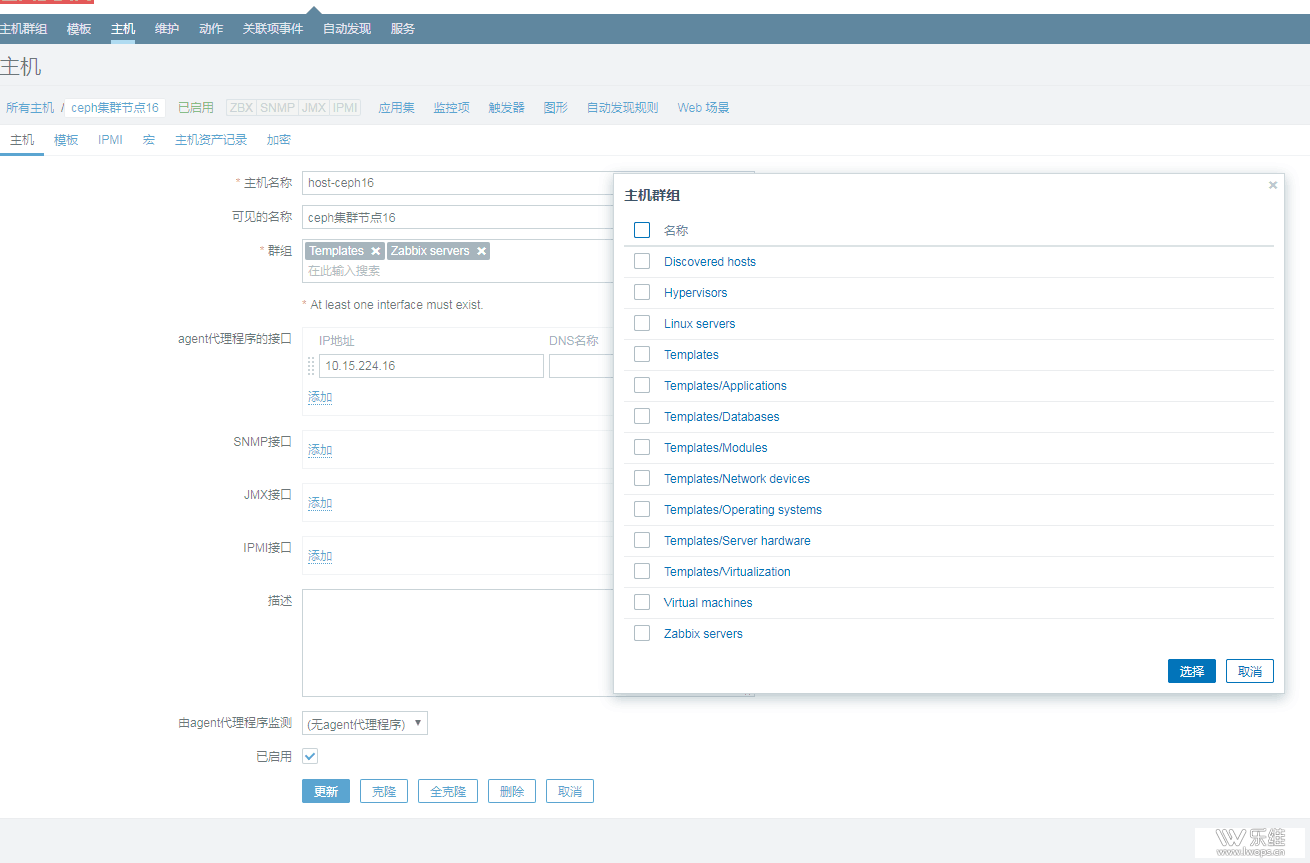This screenshot has height=863, width=1310.
Task: Focus the 可见的名称 input field
Action: pyautogui.click(x=457, y=217)
